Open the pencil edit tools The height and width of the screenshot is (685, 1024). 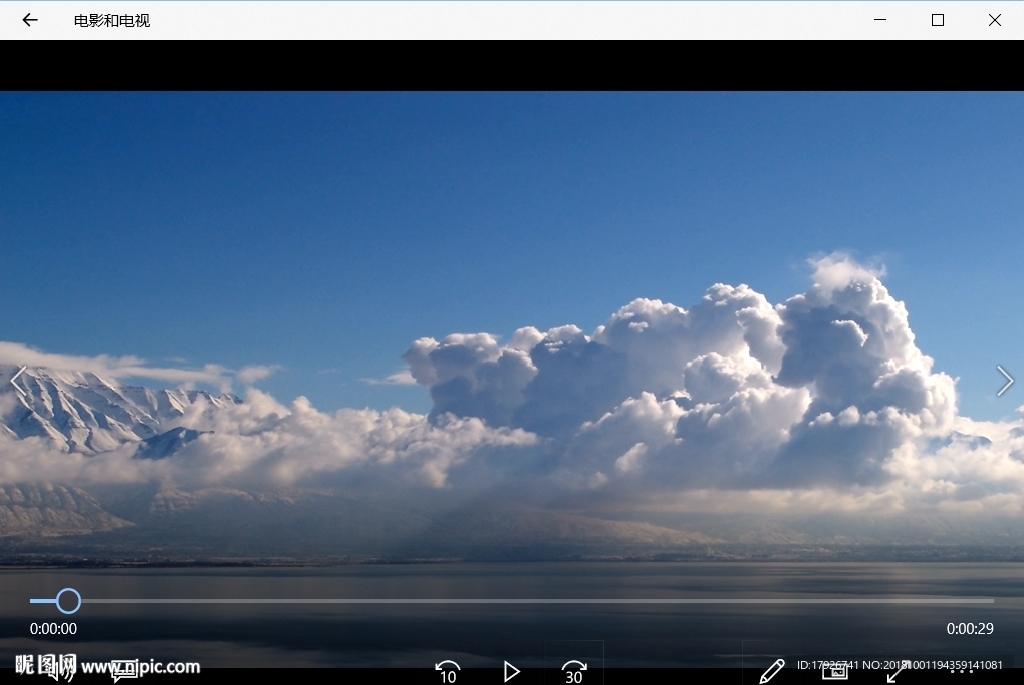(772, 671)
